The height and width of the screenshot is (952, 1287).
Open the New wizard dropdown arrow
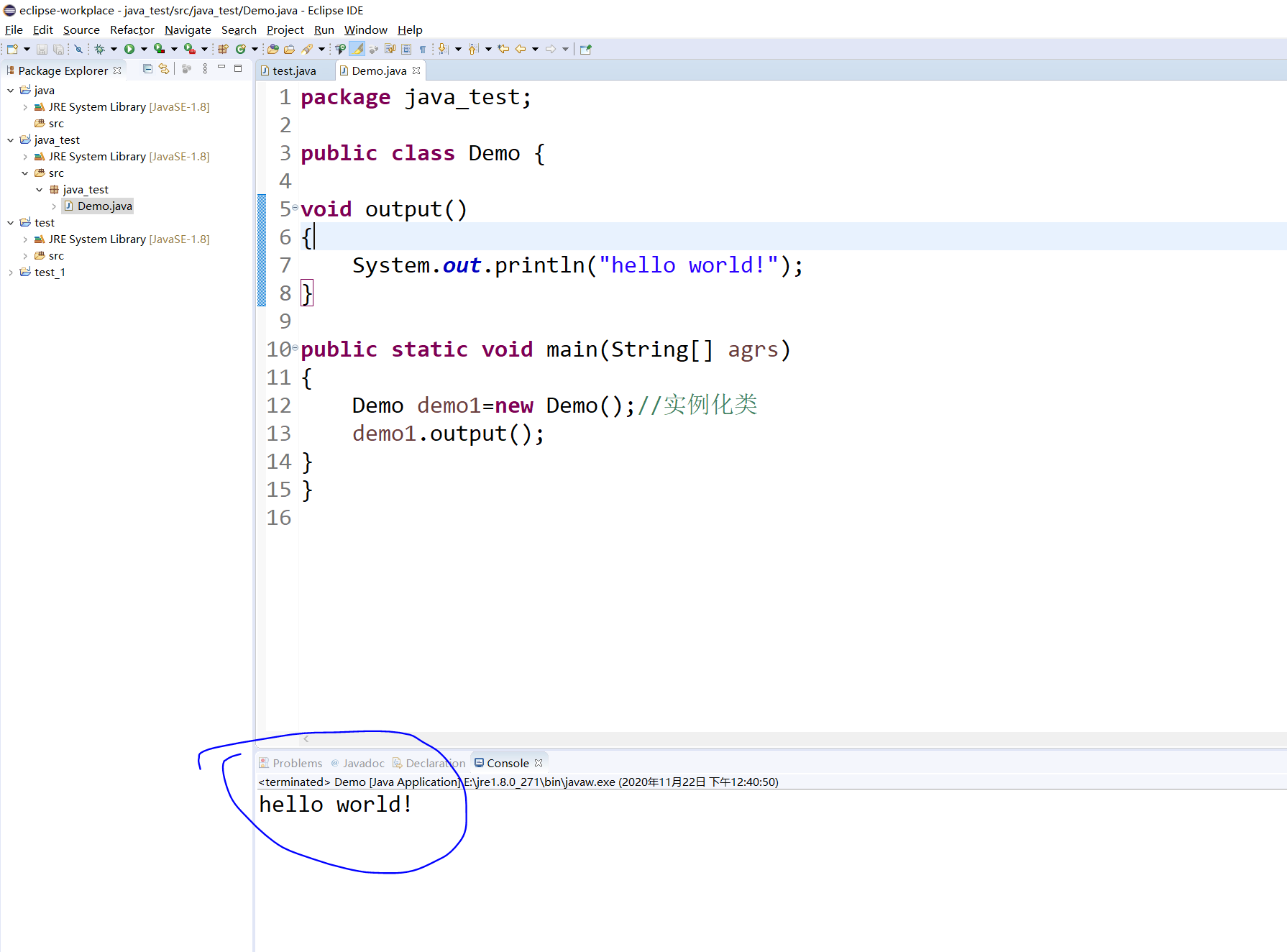27,49
